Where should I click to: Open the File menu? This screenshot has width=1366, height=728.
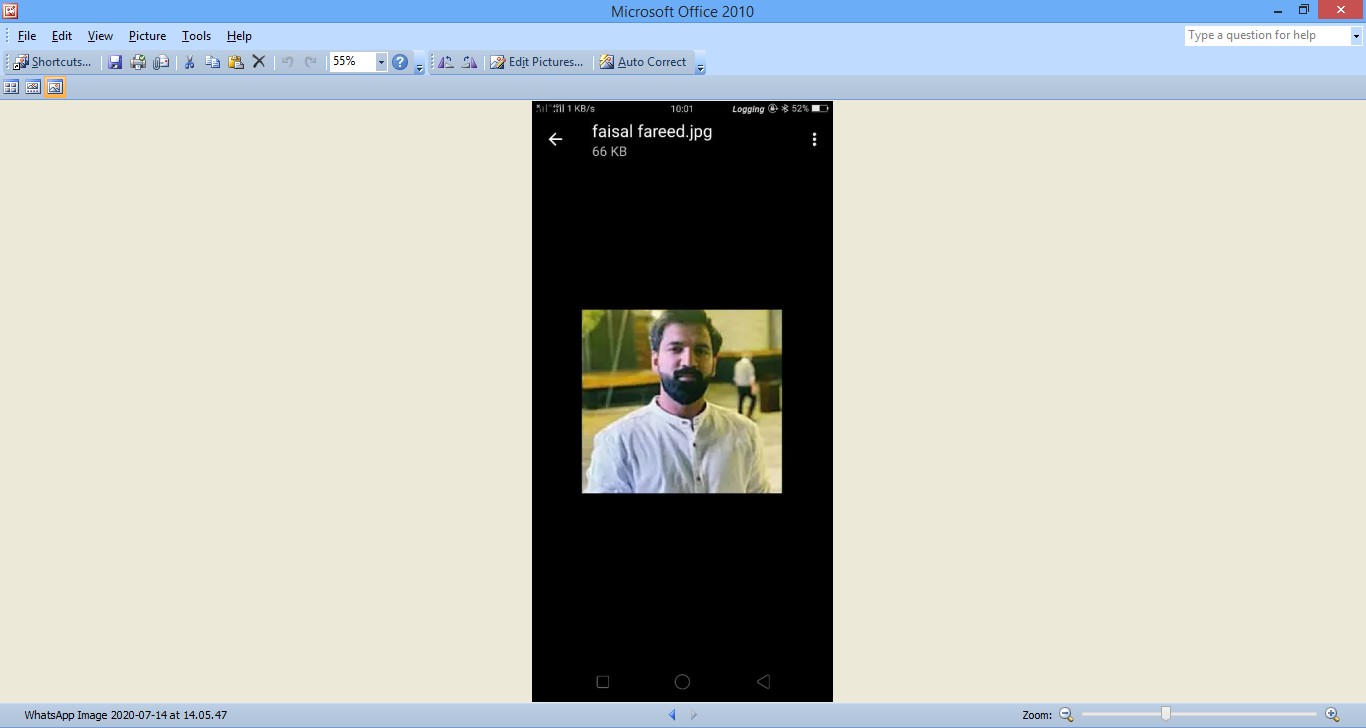(x=27, y=36)
